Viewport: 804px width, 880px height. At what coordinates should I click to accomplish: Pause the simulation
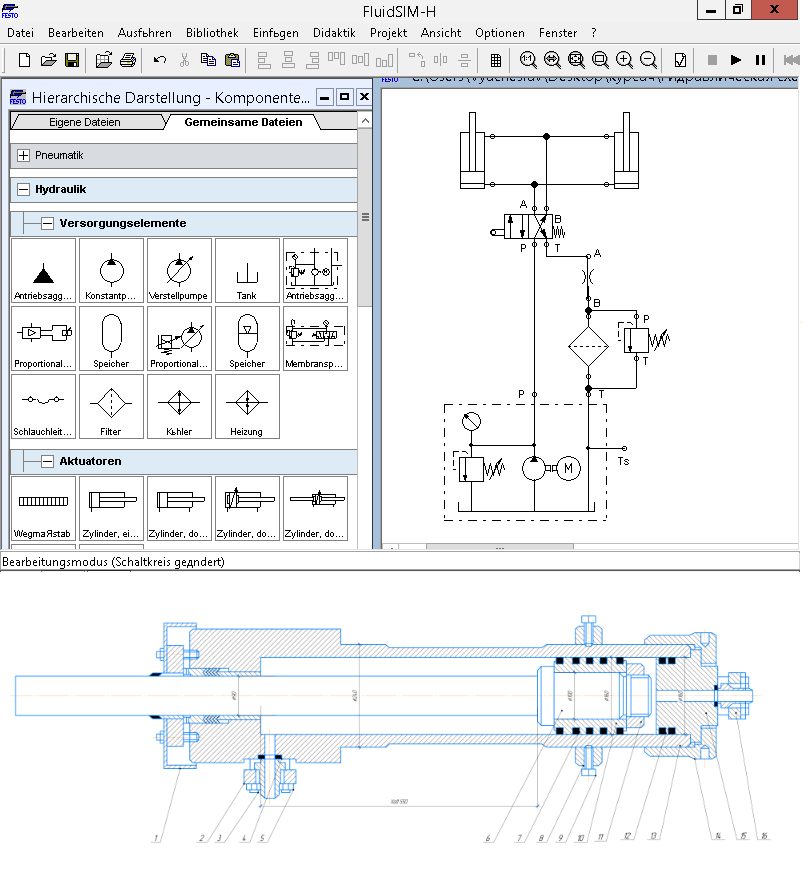pyautogui.click(x=760, y=59)
